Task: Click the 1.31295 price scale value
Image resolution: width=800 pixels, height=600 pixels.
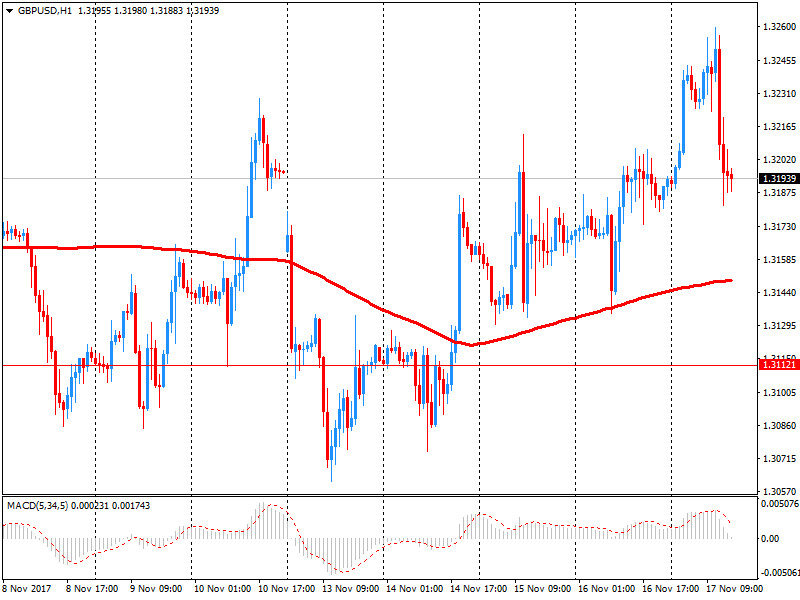Action: [x=779, y=326]
